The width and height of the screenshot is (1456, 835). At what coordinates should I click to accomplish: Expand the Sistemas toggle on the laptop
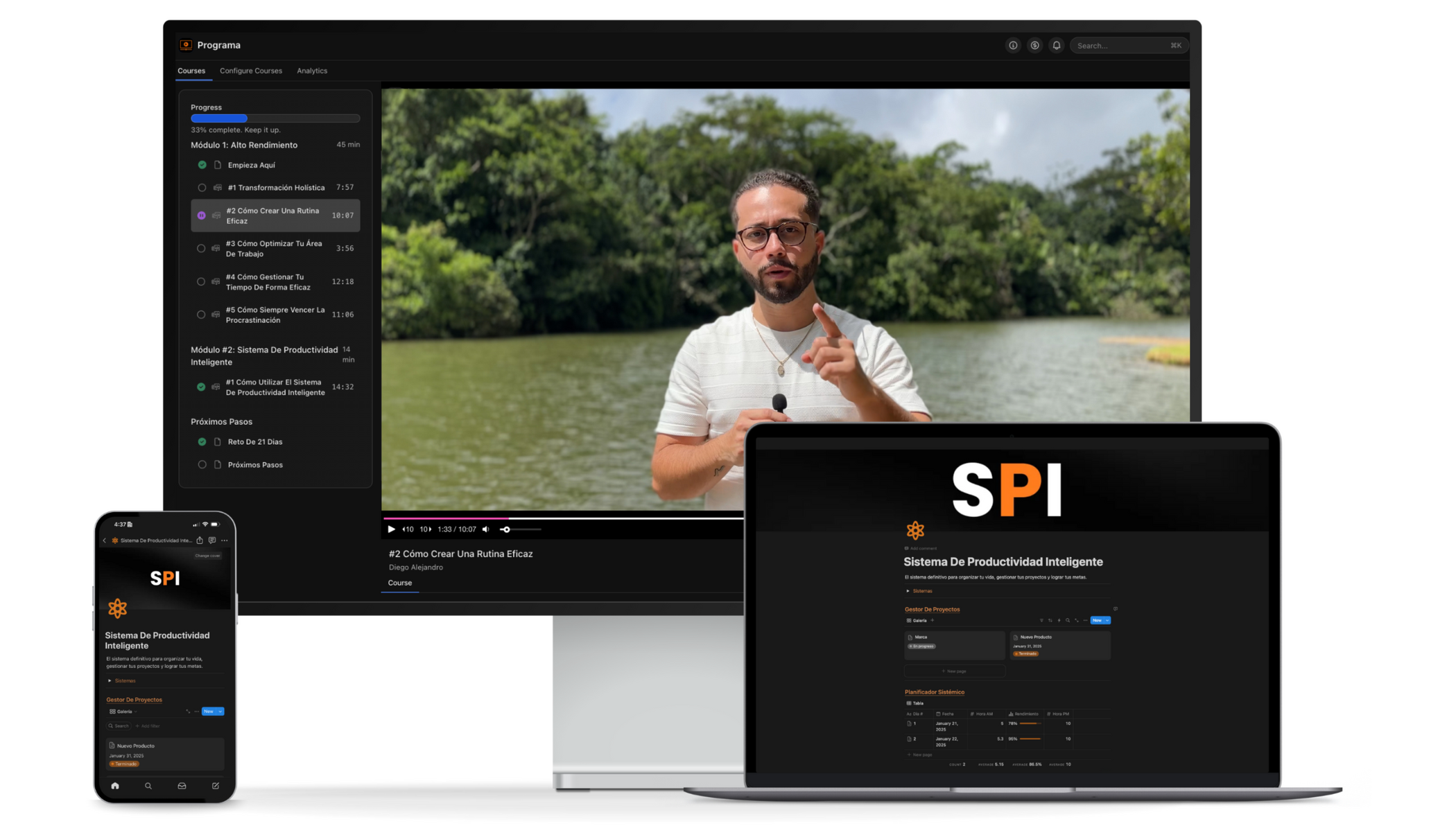click(908, 591)
